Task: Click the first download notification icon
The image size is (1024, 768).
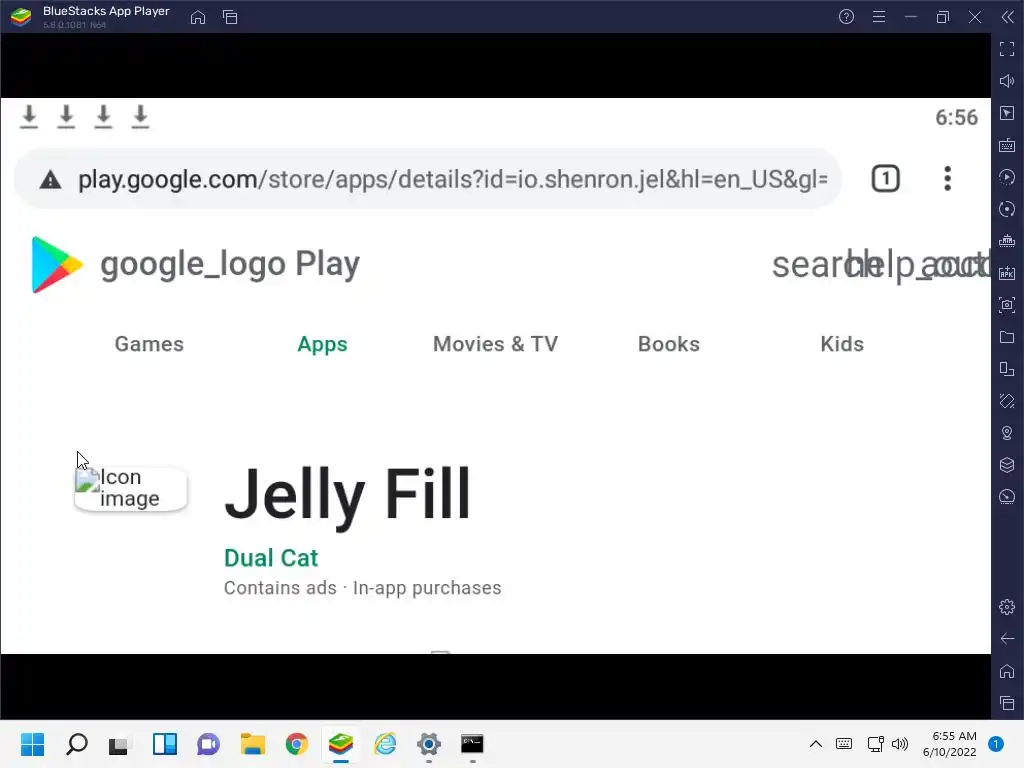Action: 29,117
